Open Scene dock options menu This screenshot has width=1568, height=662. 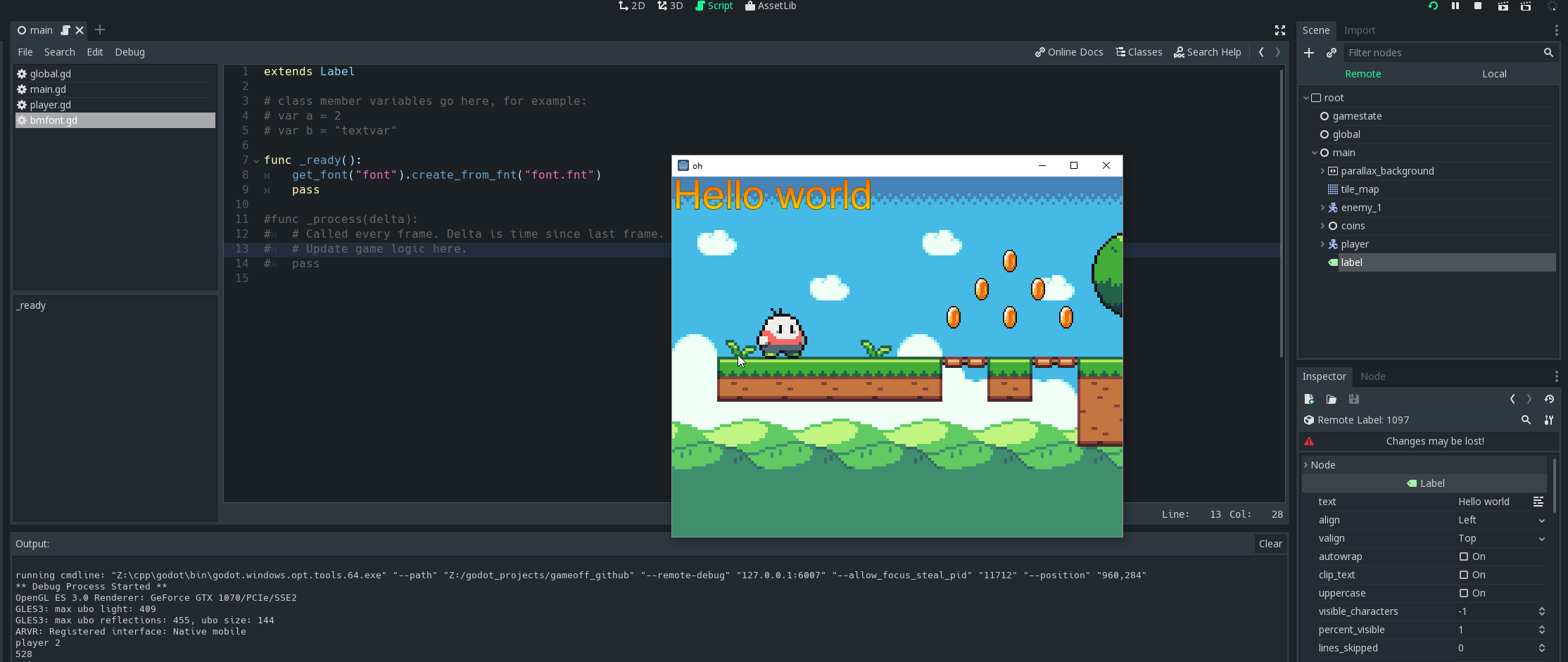click(x=1556, y=30)
